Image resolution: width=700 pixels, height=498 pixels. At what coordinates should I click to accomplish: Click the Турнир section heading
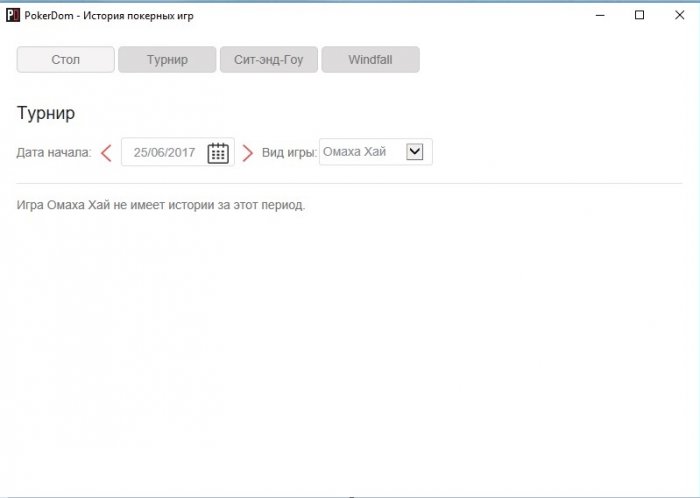[x=46, y=113]
